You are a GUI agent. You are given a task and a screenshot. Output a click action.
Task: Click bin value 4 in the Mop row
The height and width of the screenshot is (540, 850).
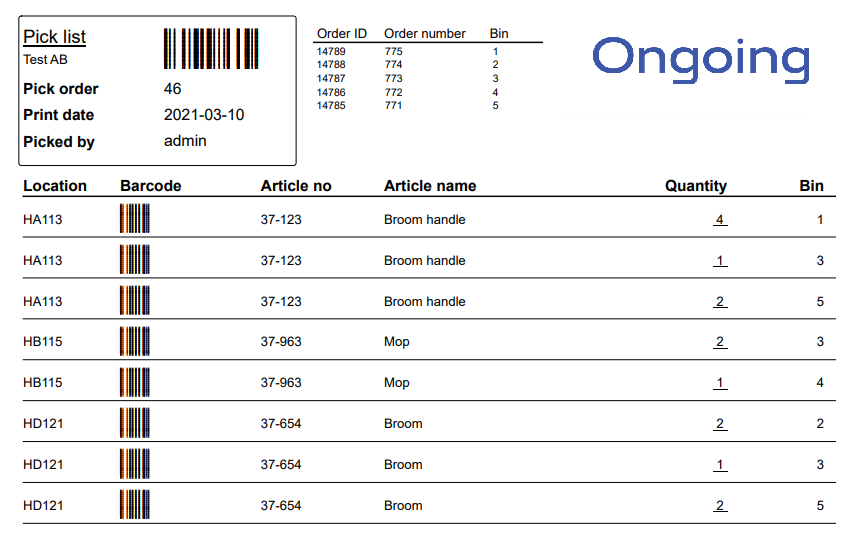pyautogui.click(x=820, y=383)
